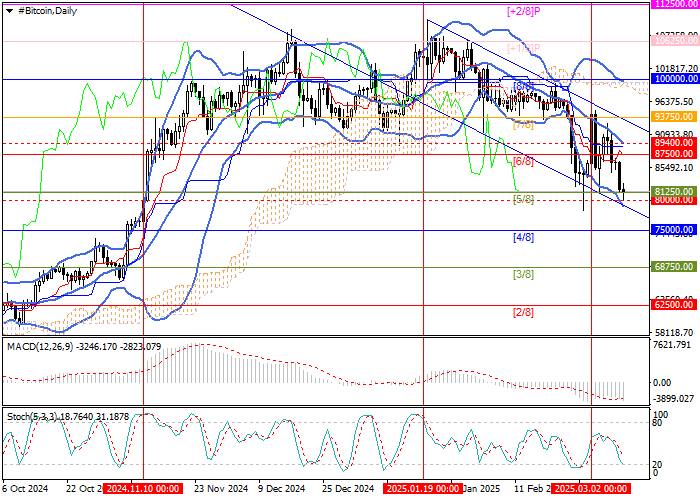Select the 112500.00 price label
The width and height of the screenshot is (700, 500).
tap(674, 5)
